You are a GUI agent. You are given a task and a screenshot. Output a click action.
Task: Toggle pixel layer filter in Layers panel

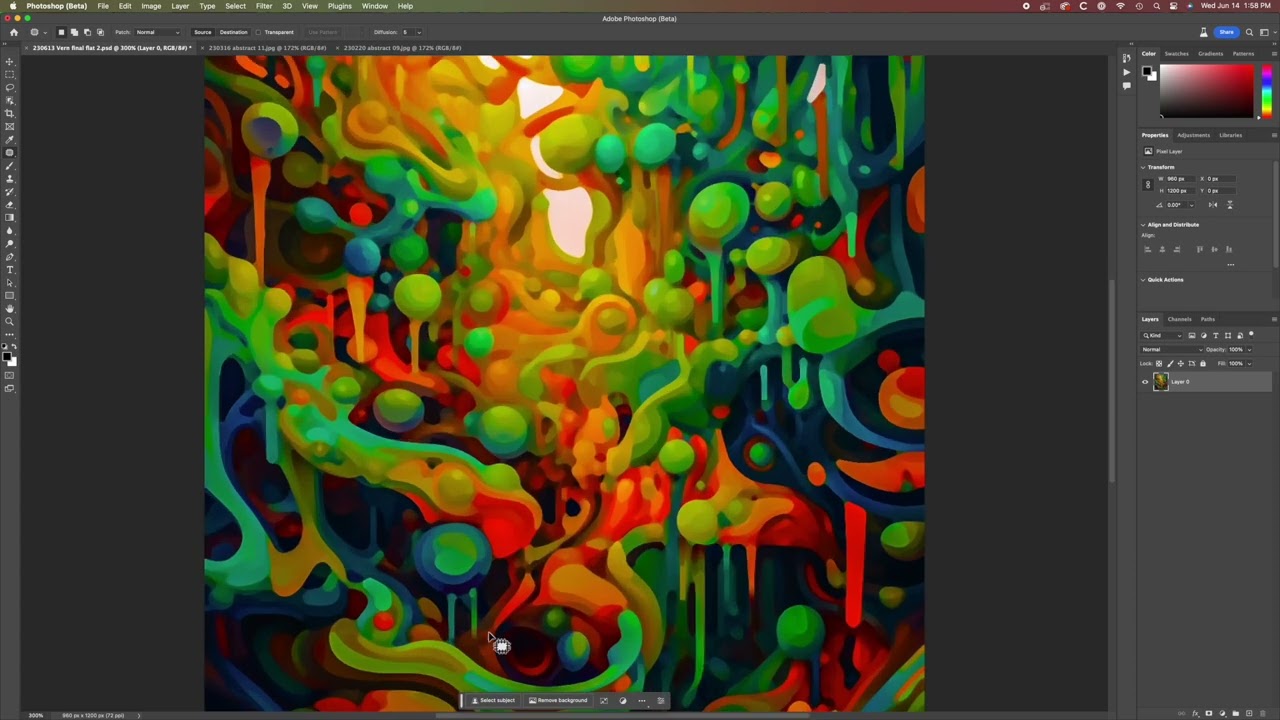point(1192,335)
